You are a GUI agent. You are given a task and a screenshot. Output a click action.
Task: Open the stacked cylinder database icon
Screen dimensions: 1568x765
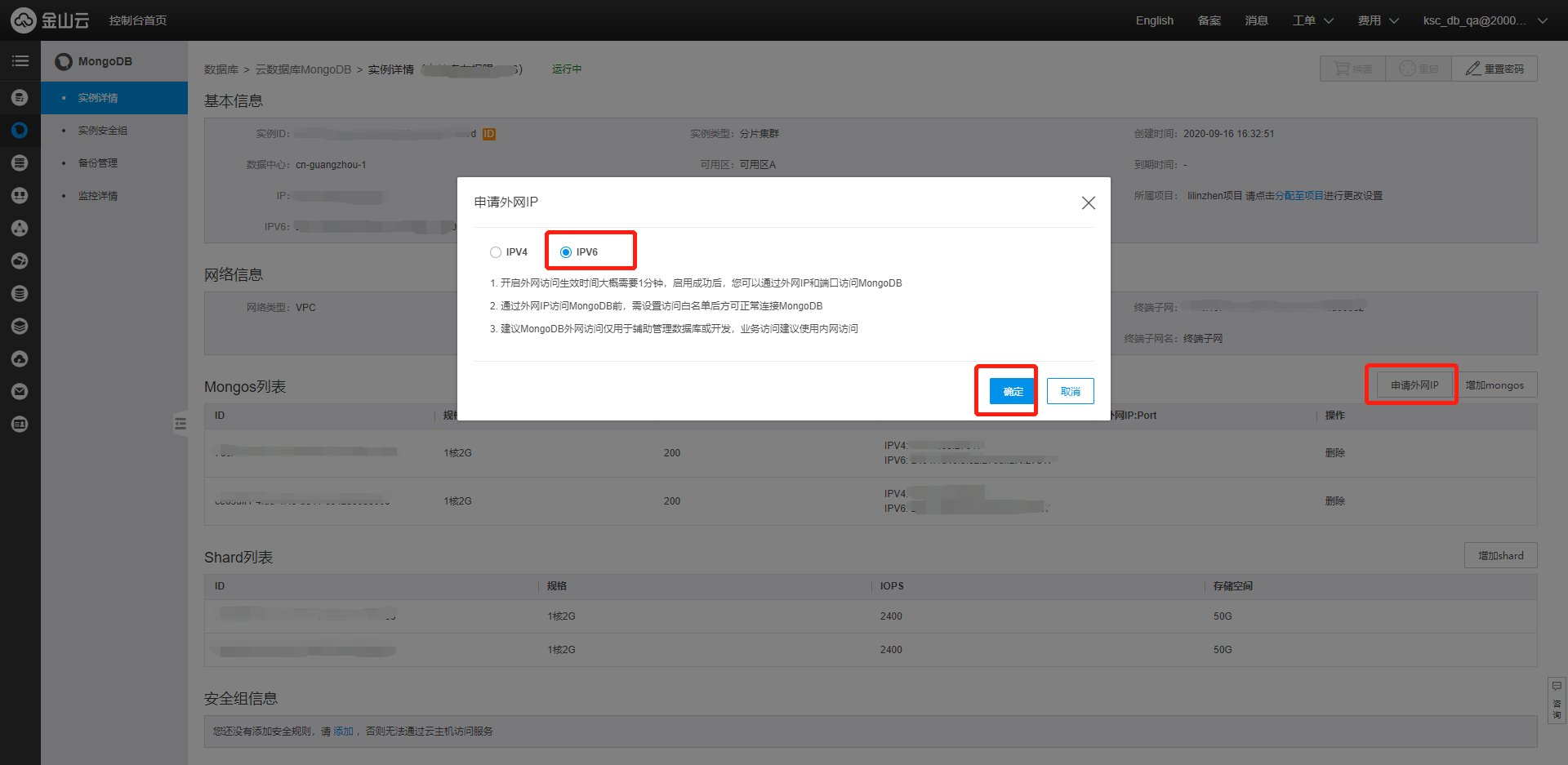(20, 294)
